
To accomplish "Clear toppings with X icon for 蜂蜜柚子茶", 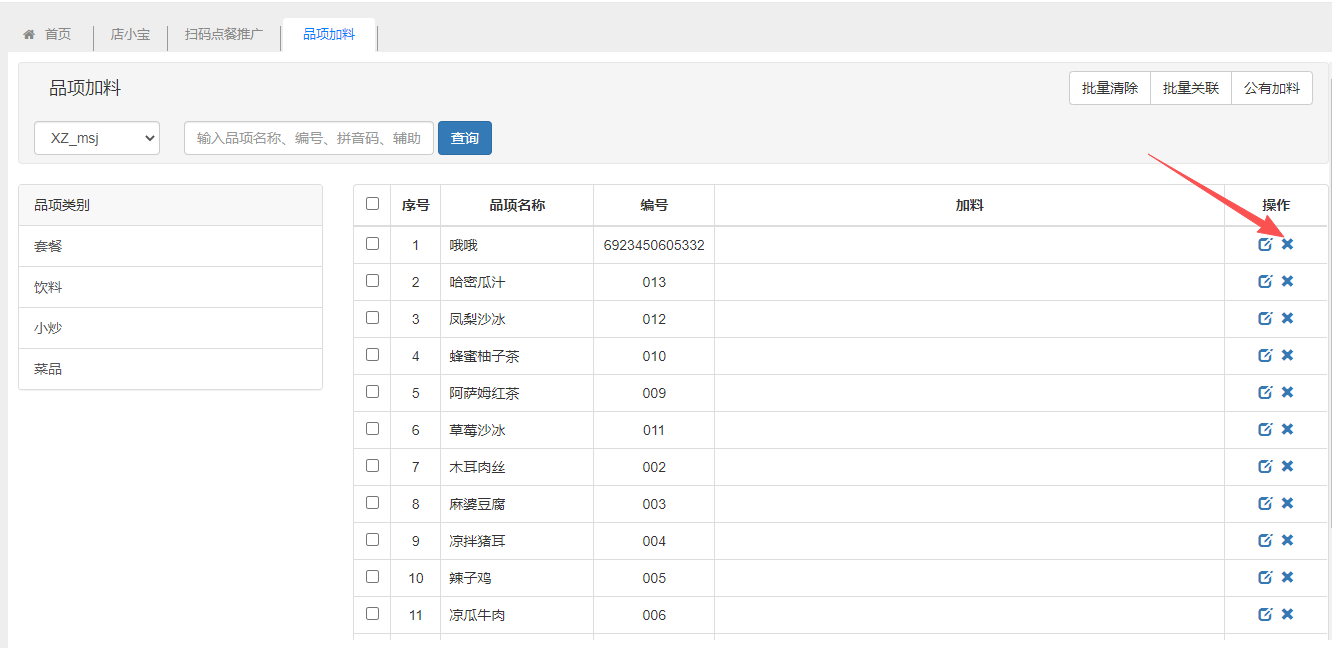I will pos(1287,356).
